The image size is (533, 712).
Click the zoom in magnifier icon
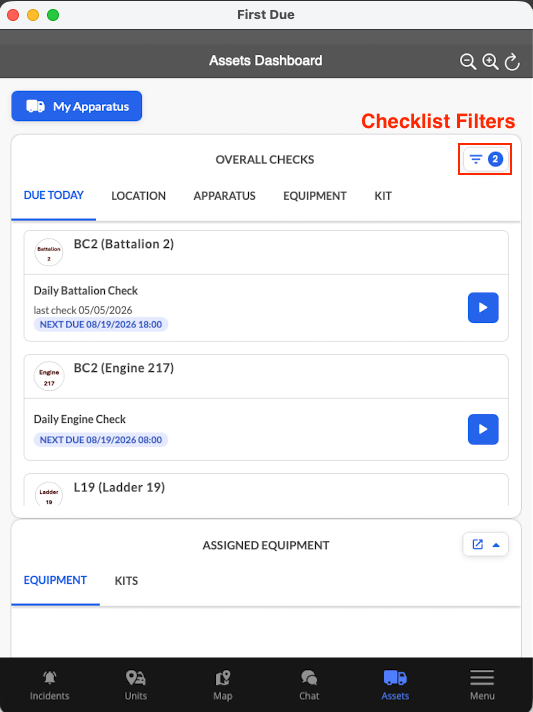(490, 61)
